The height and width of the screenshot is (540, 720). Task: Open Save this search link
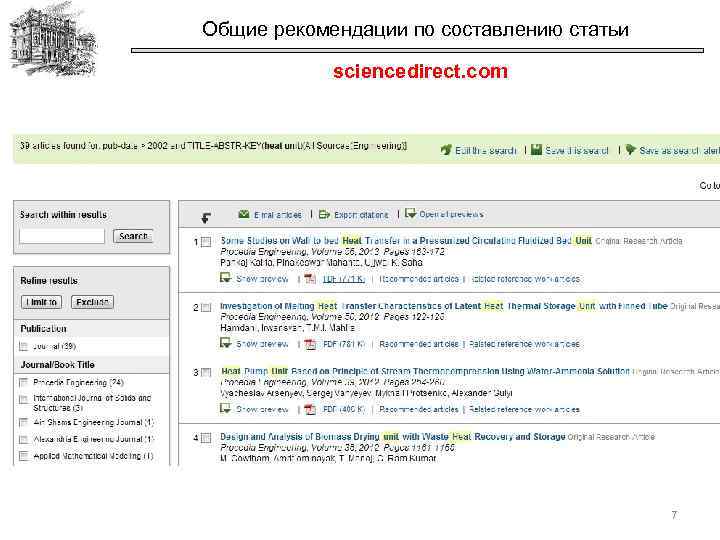(x=577, y=151)
